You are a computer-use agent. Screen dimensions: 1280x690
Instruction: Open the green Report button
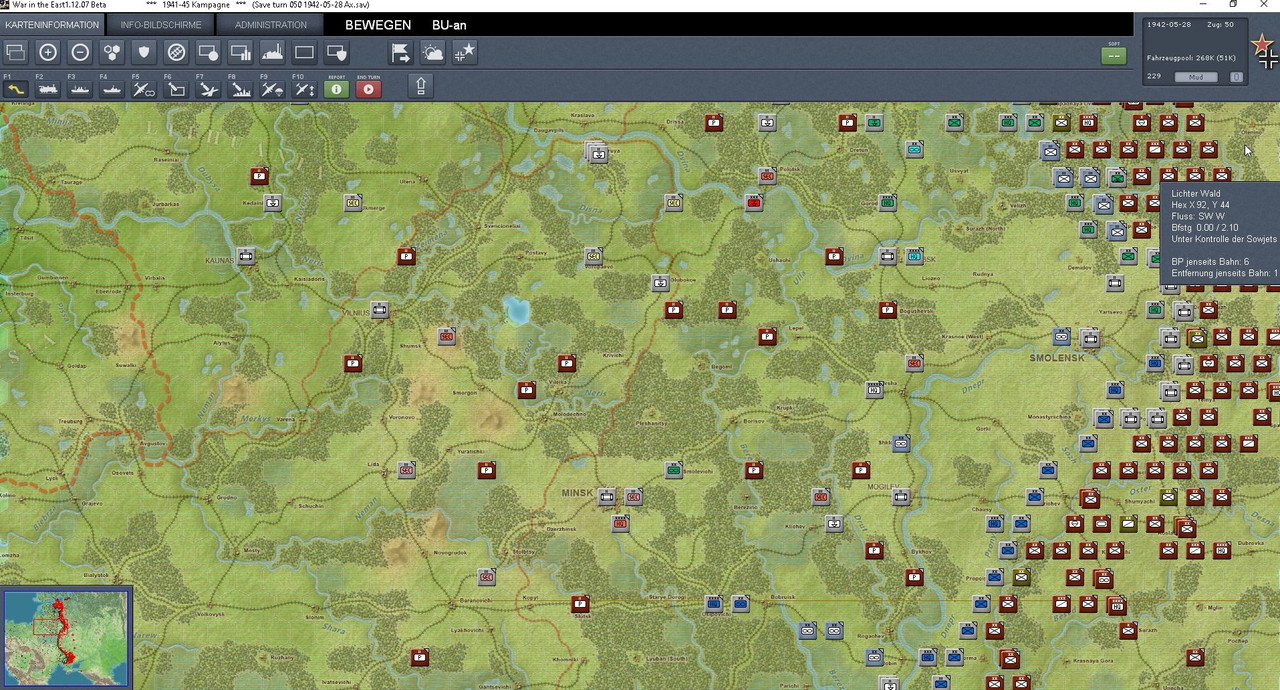pyautogui.click(x=336, y=89)
